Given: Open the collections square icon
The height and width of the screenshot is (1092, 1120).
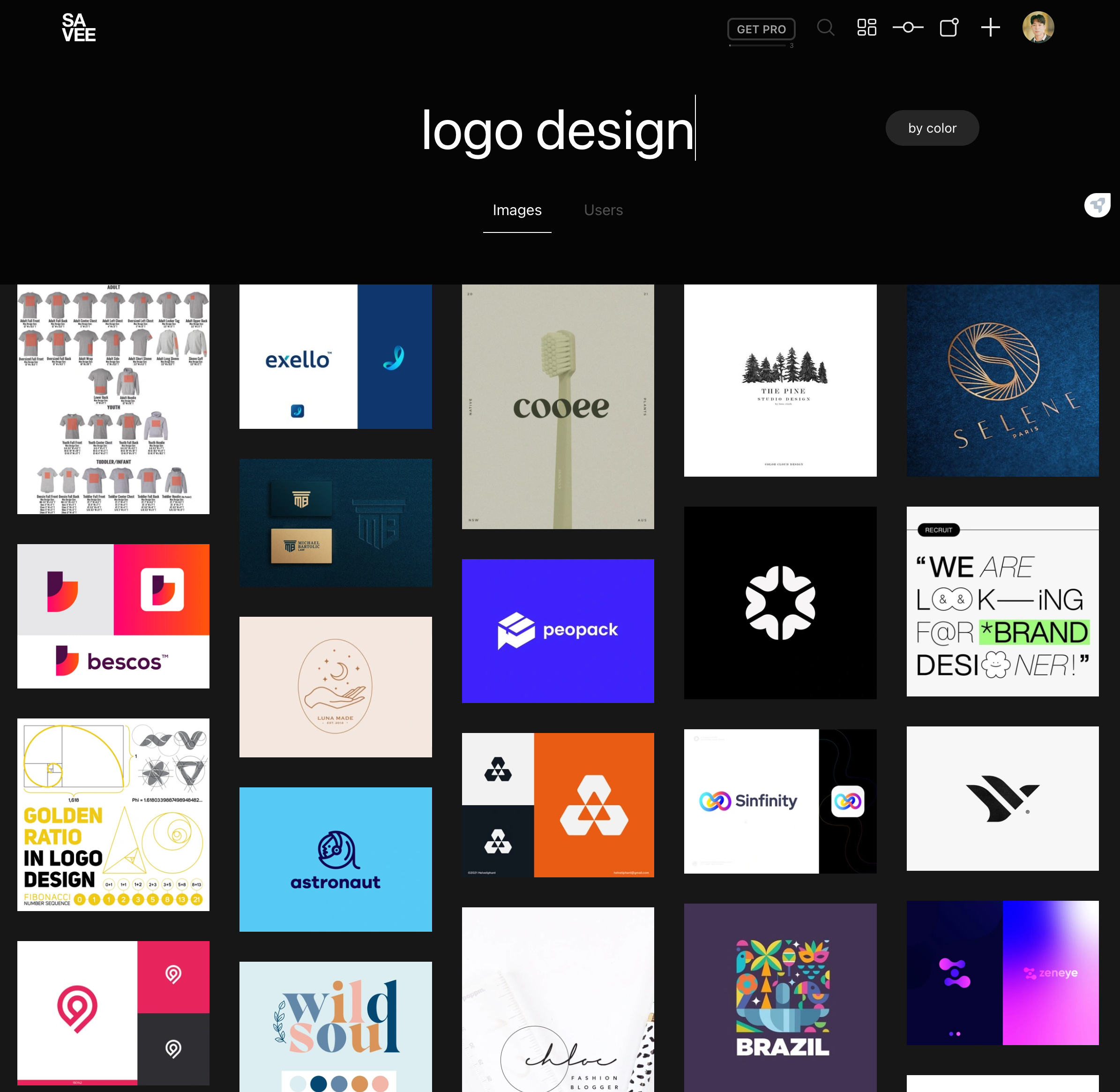Looking at the screenshot, I should tap(948, 28).
